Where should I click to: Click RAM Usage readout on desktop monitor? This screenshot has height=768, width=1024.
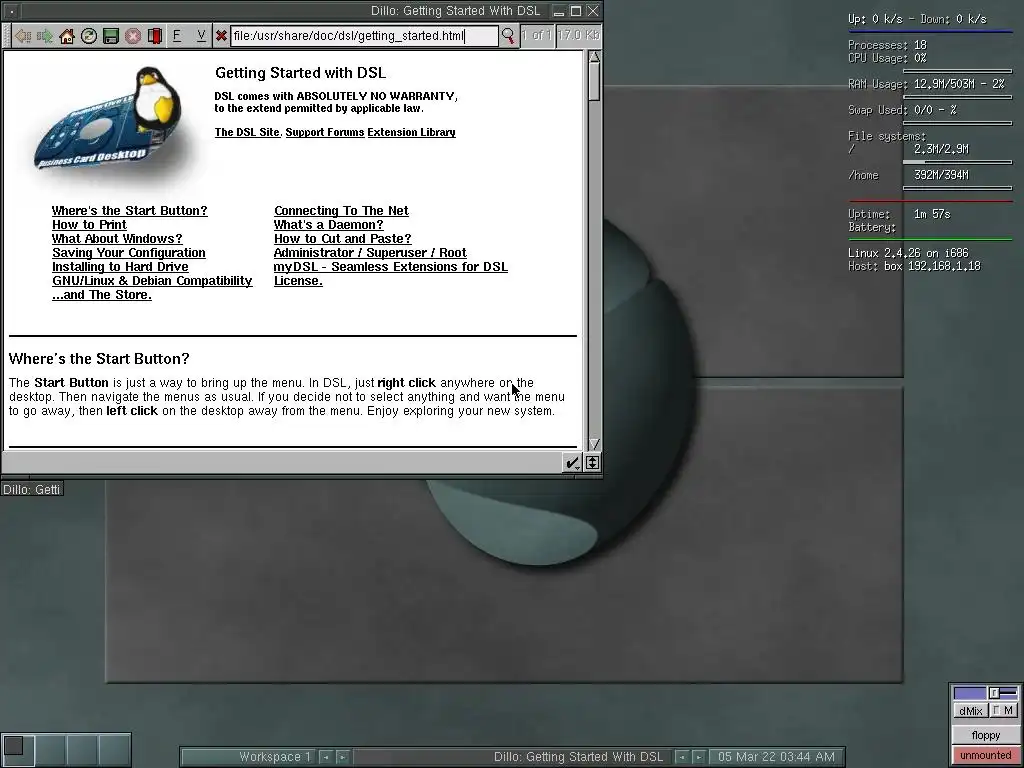925,84
